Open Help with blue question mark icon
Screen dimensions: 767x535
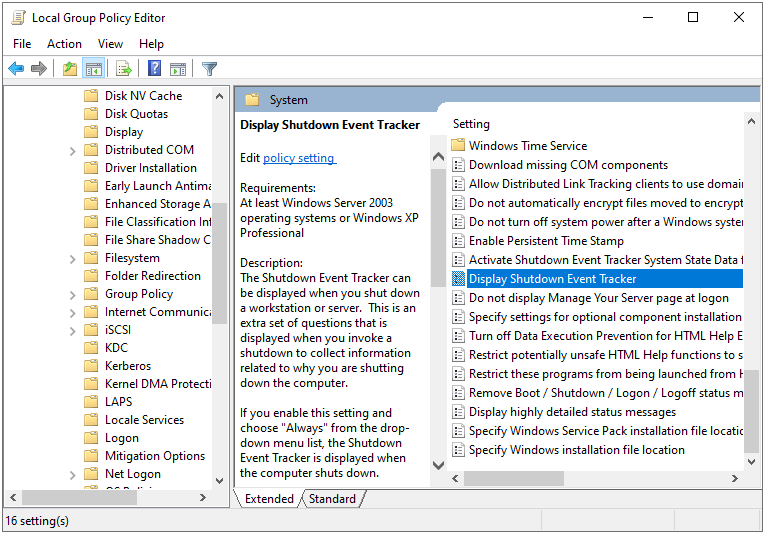(155, 68)
